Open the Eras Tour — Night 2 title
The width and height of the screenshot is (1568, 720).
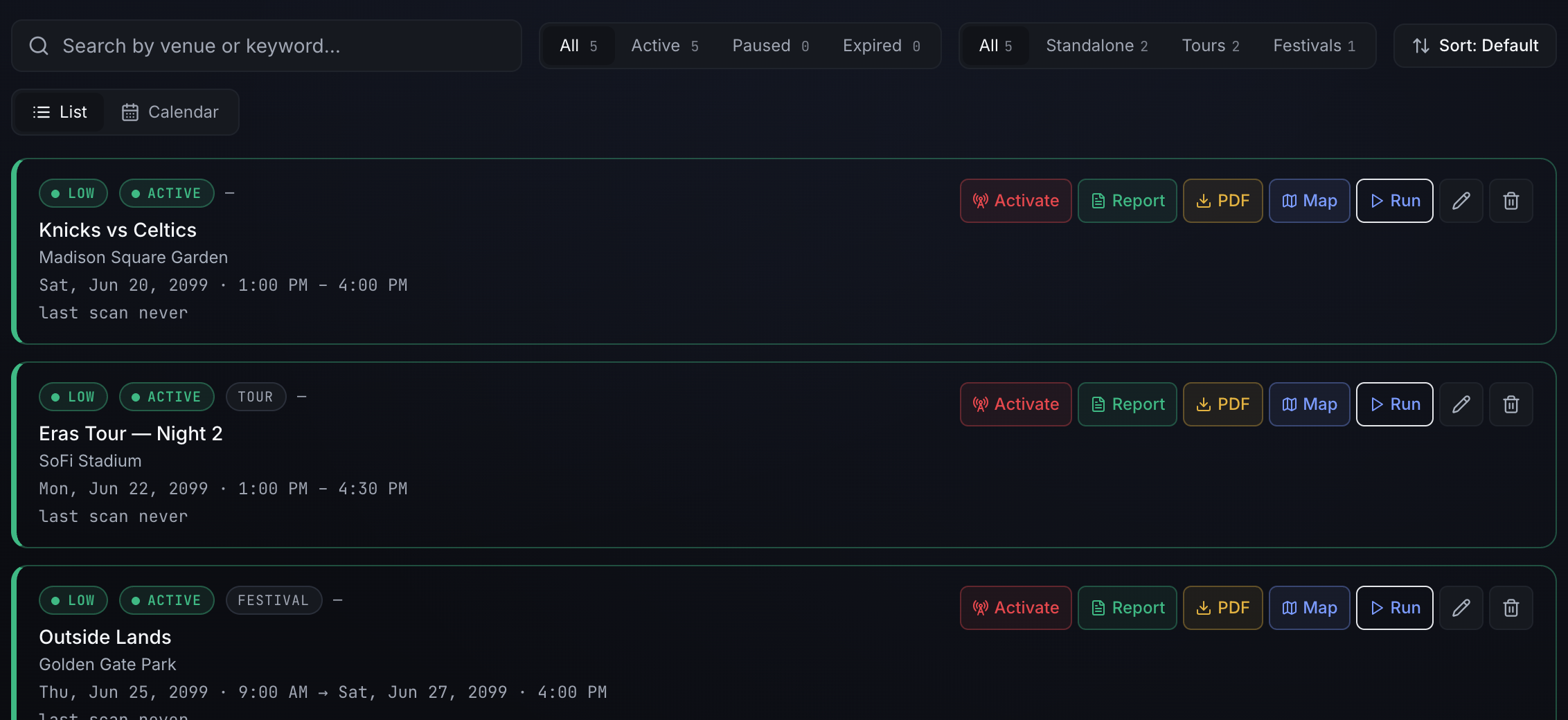[x=131, y=433]
